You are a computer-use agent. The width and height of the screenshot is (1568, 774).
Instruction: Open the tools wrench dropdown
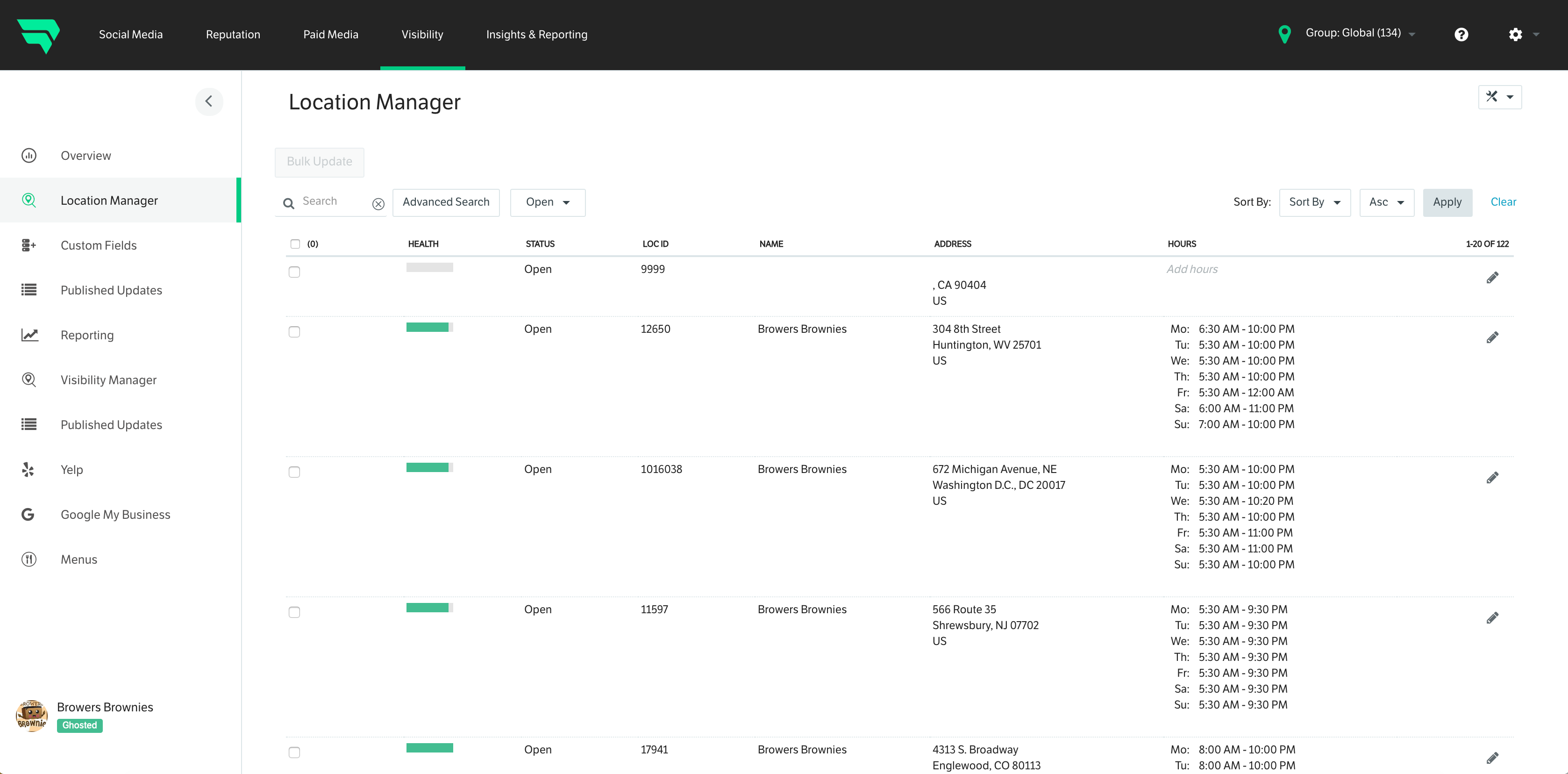(1500, 97)
